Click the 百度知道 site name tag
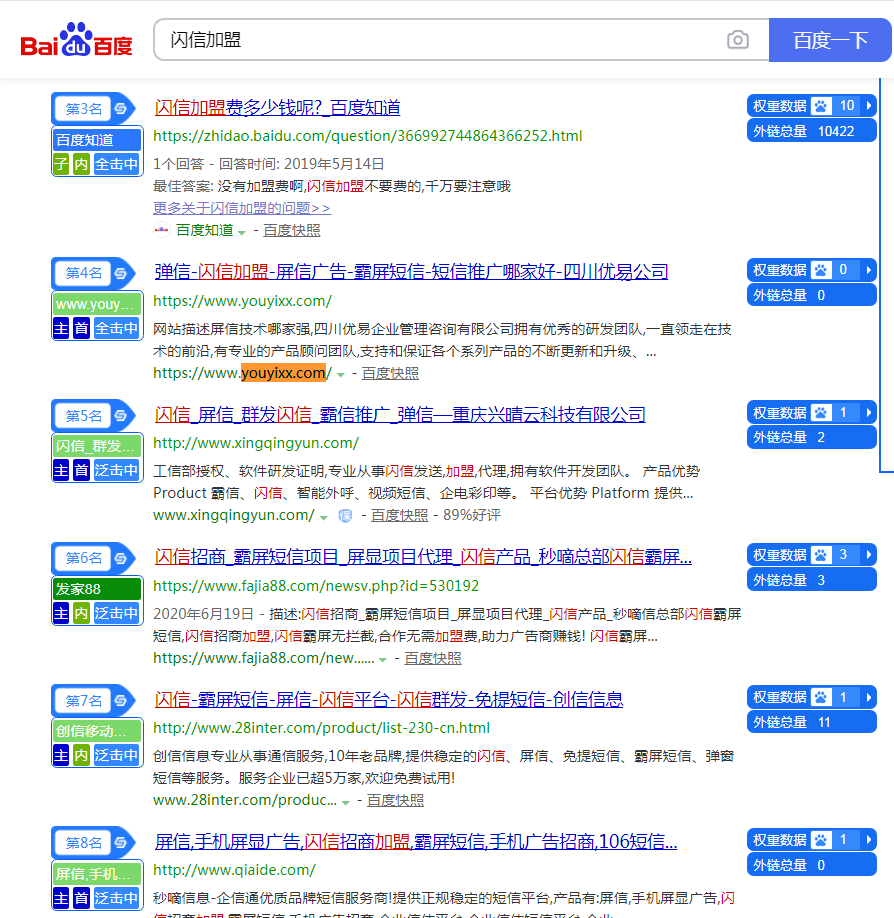894x918 pixels. 97,140
